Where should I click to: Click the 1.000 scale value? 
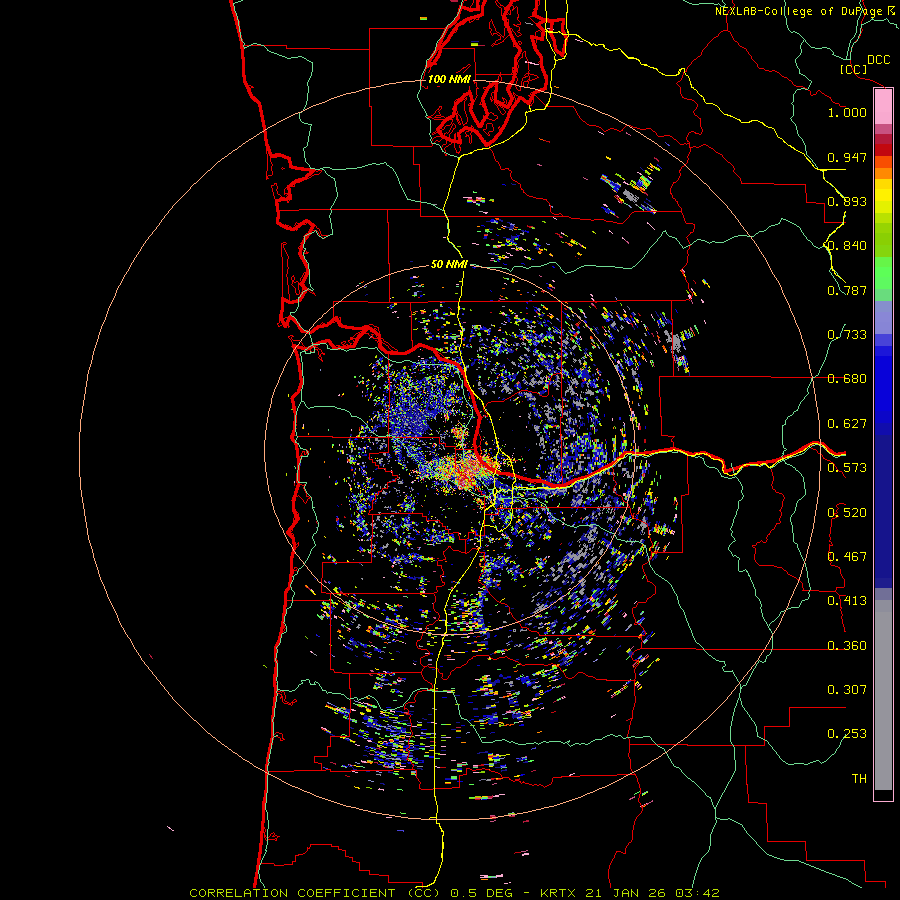[847, 112]
